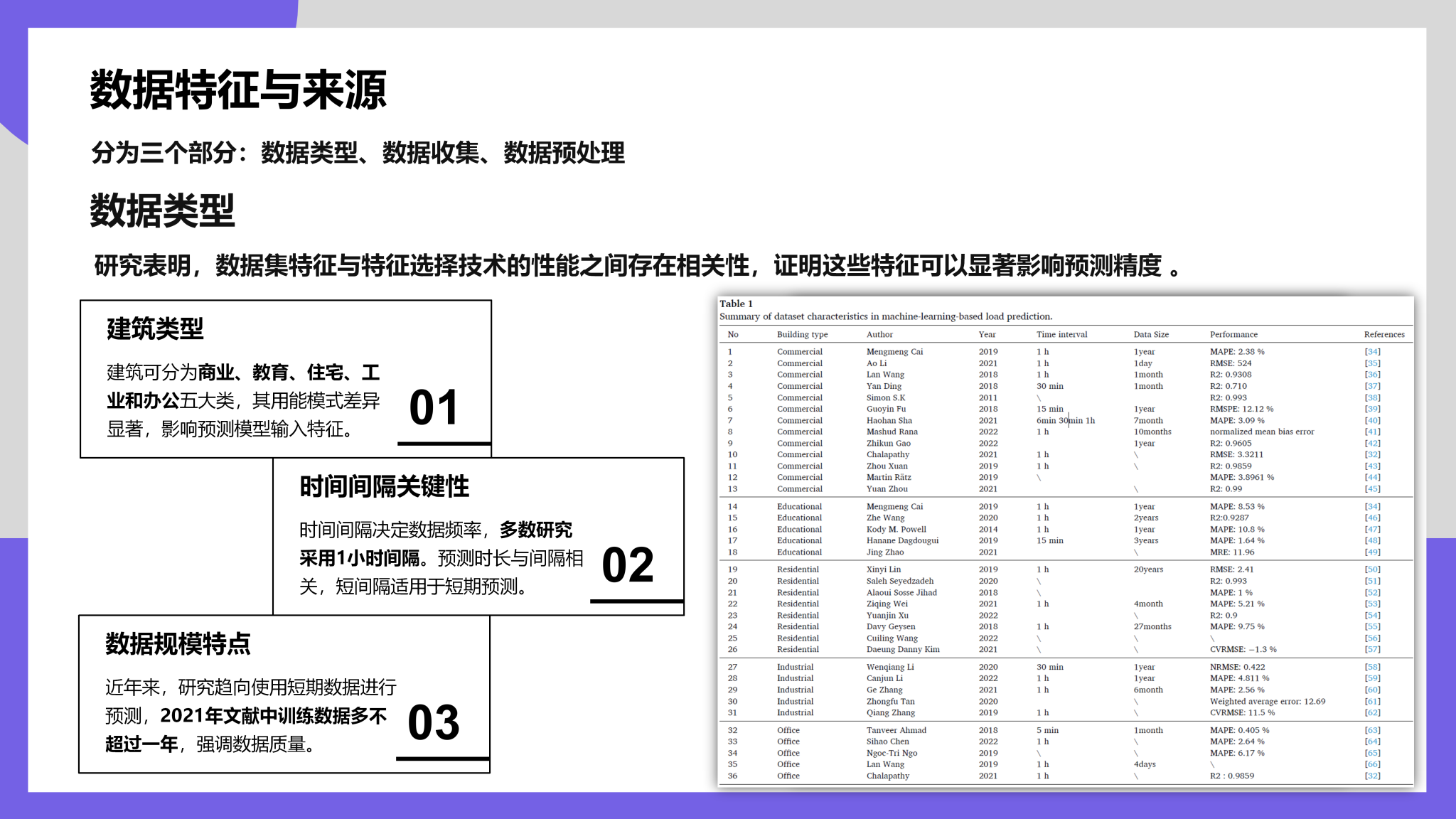This screenshot has height=819, width=1456.
Task: Open reference [34] in first table row
Action: 1372,352
